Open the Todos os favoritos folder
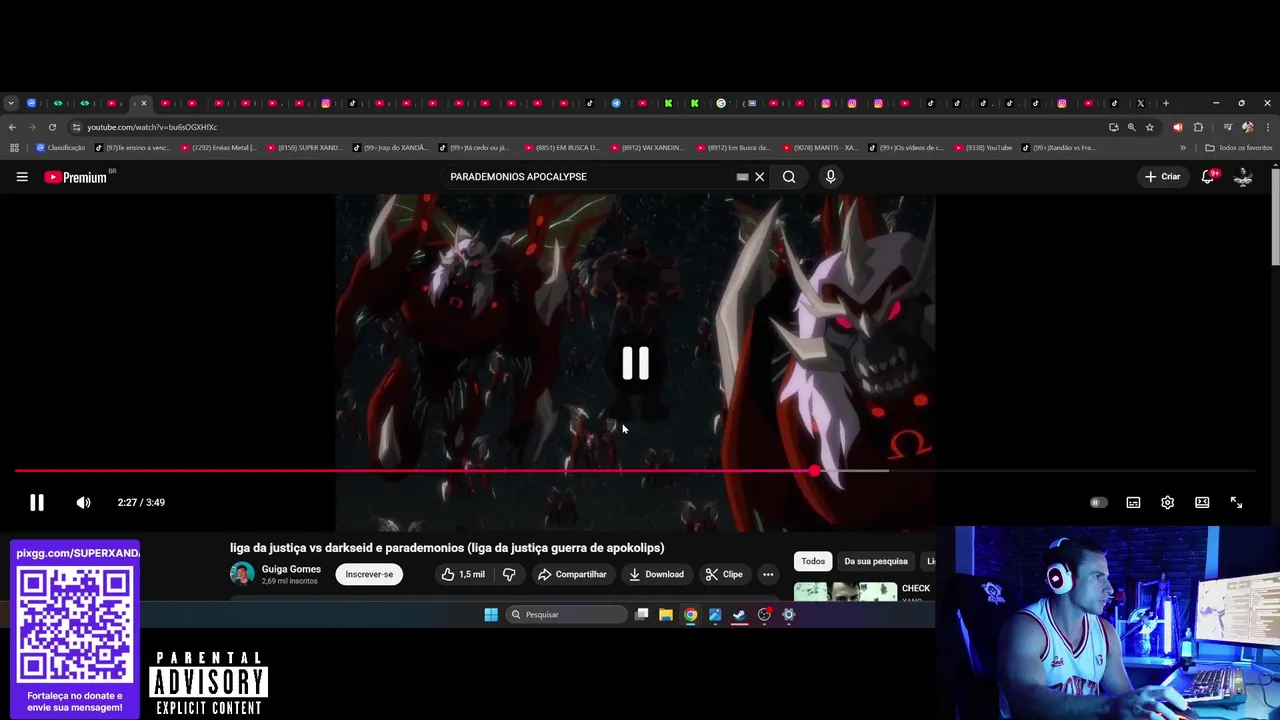Viewport: 1280px width, 720px height. tap(1239, 148)
